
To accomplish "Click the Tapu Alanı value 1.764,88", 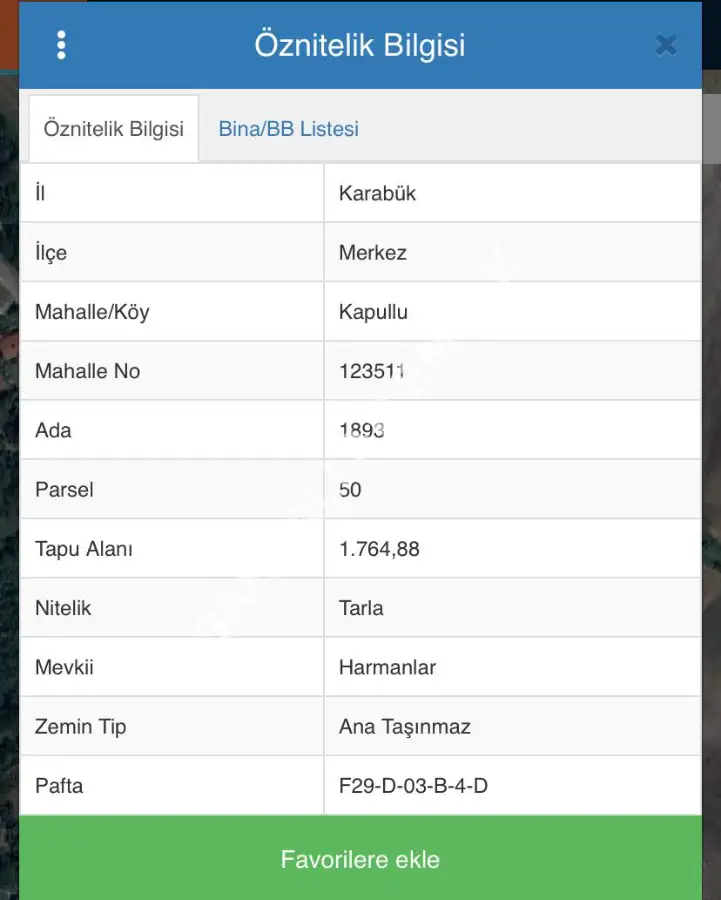I will pyautogui.click(x=379, y=549).
